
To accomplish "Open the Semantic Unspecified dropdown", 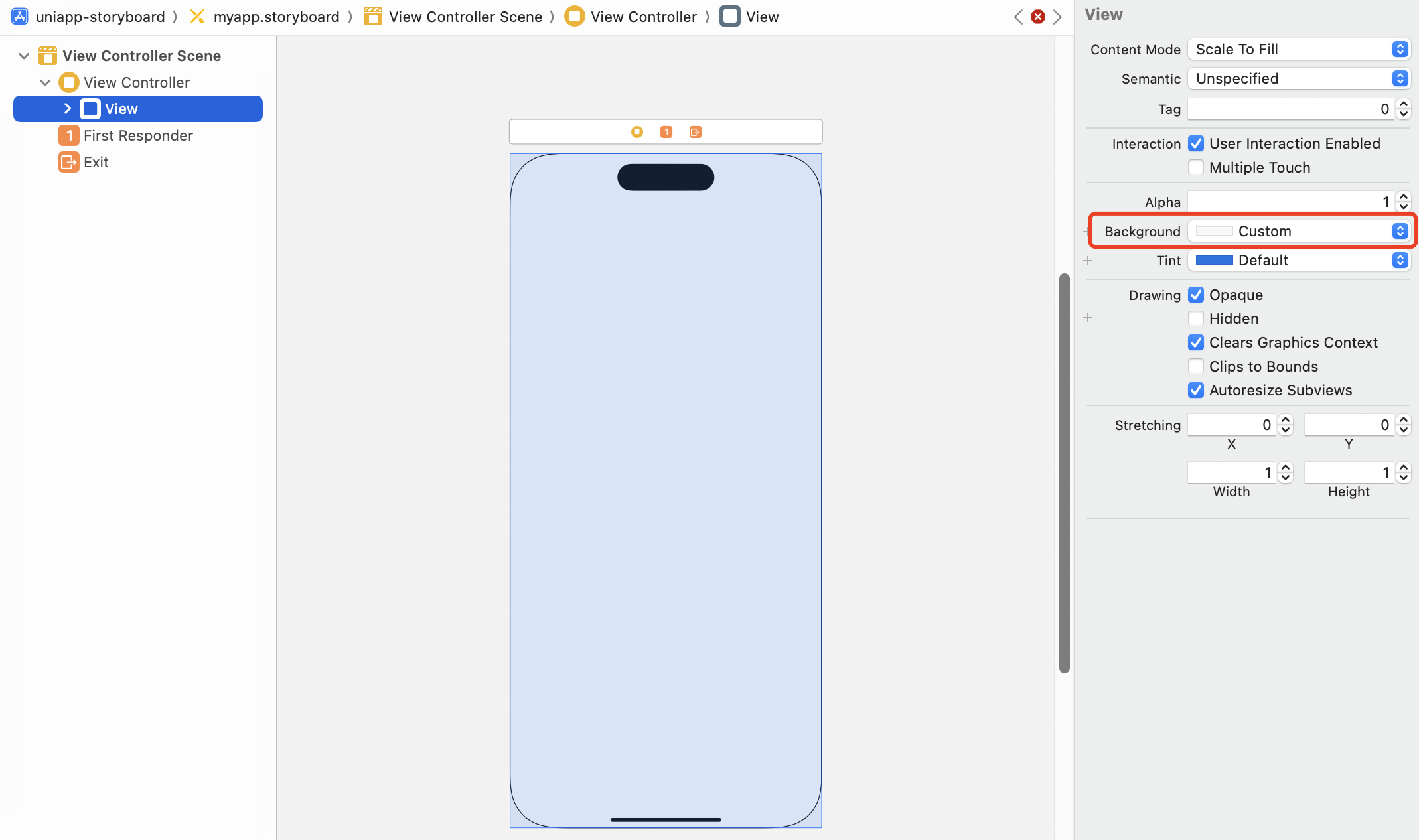I will click(1298, 78).
